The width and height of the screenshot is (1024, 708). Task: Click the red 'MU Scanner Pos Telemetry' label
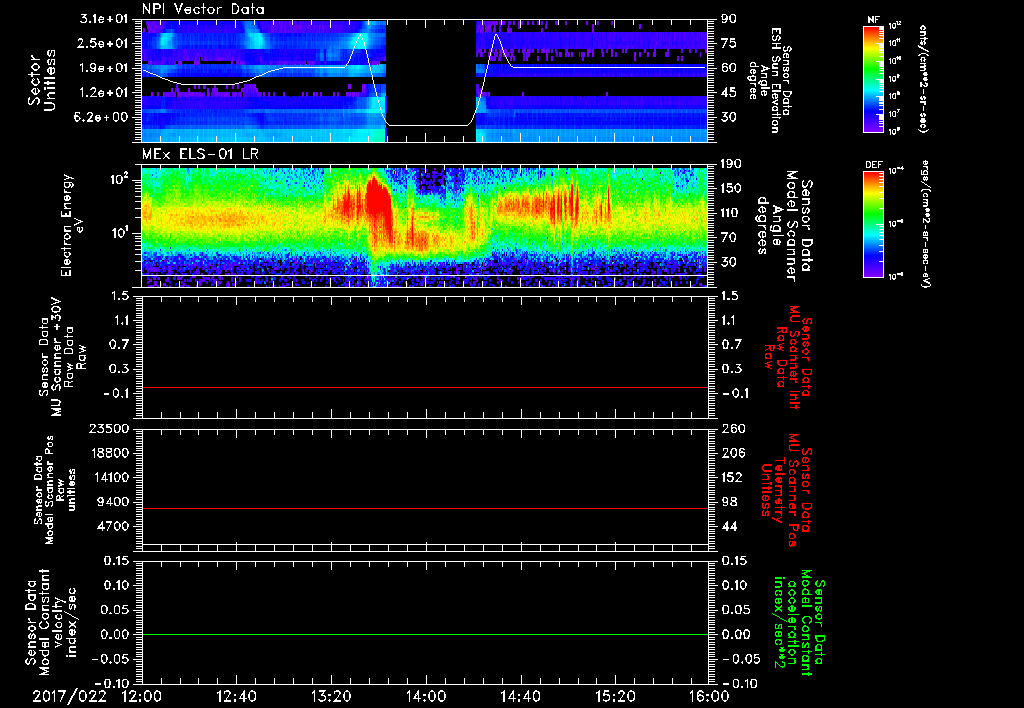click(786, 490)
